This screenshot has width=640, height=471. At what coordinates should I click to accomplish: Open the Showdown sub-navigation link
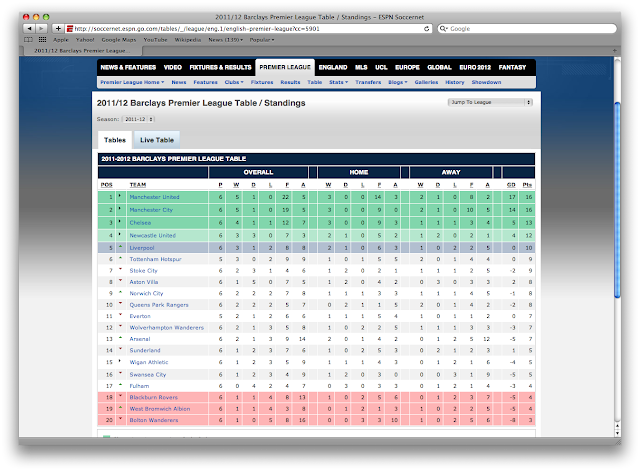(486, 82)
